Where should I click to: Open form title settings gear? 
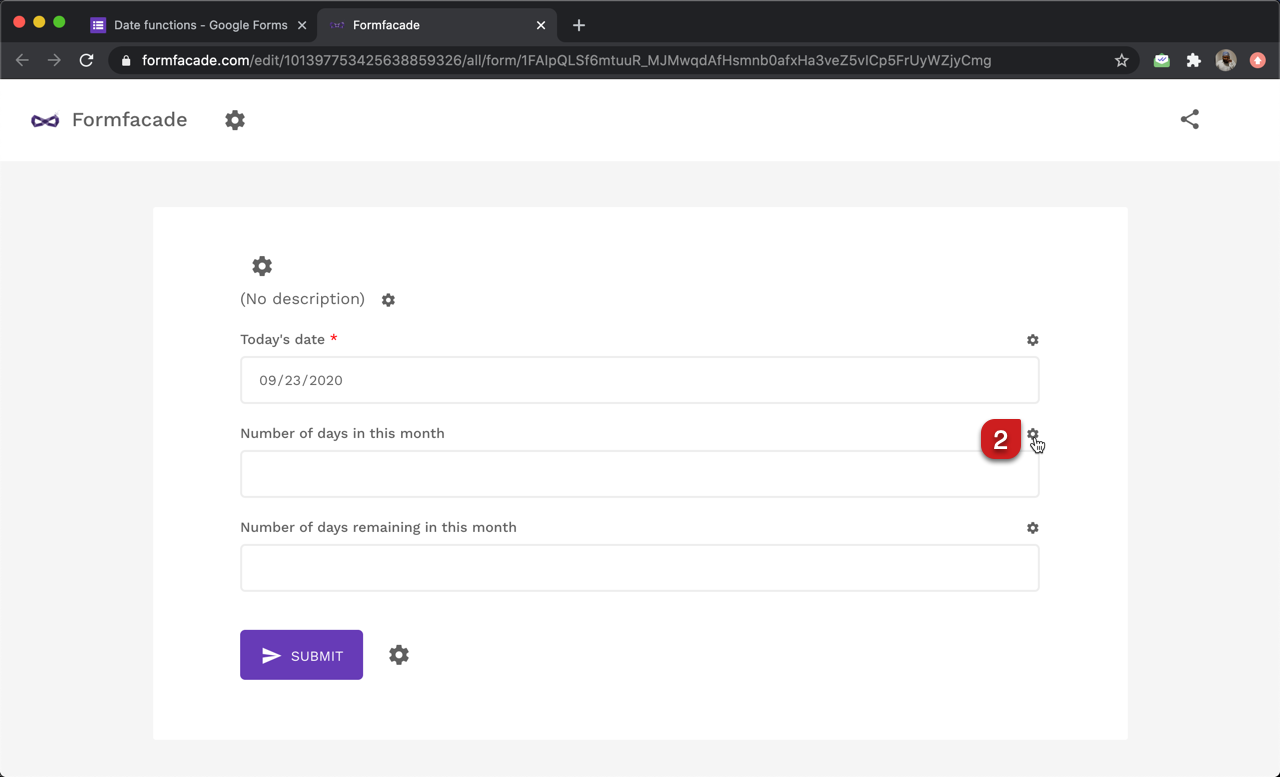(262, 266)
